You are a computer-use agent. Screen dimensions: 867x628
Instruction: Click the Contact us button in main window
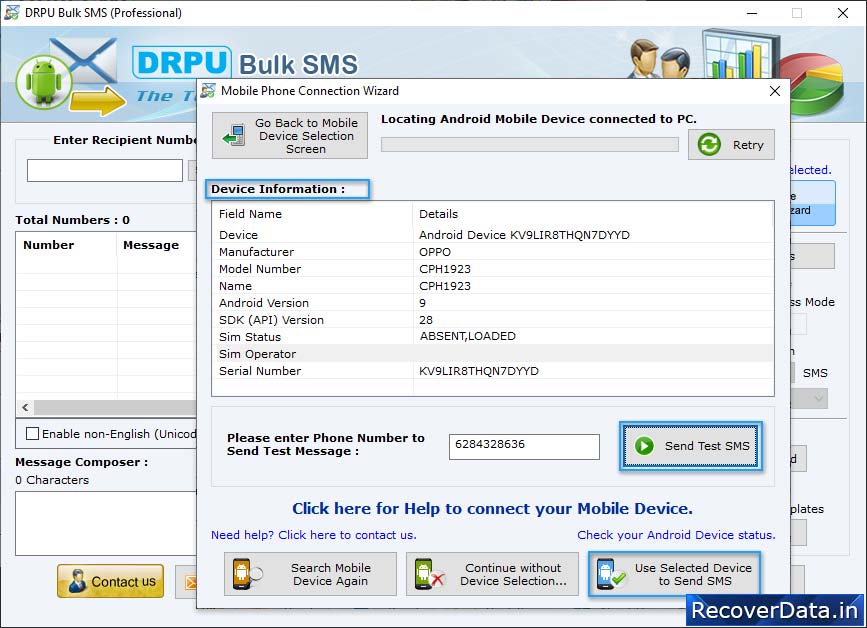point(111,581)
